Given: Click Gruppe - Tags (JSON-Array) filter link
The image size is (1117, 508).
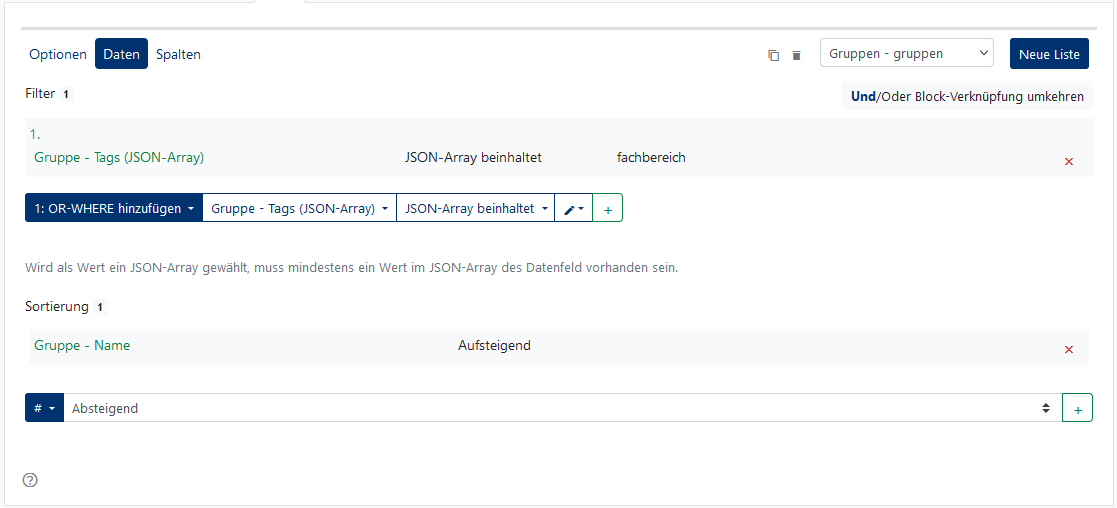Looking at the screenshot, I should pyautogui.click(x=119, y=157).
